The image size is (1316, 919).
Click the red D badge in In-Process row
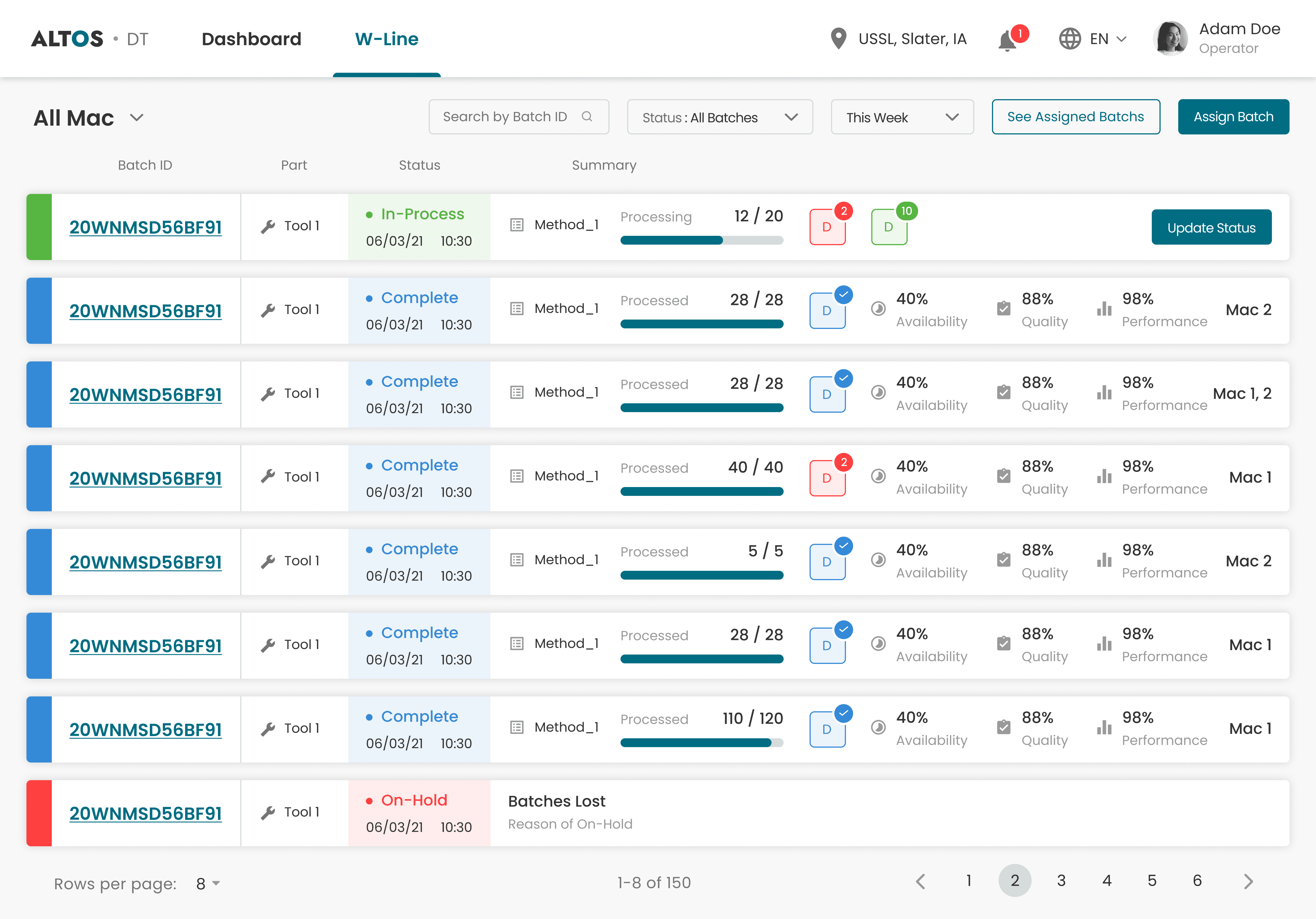pyautogui.click(x=827, y=228)
